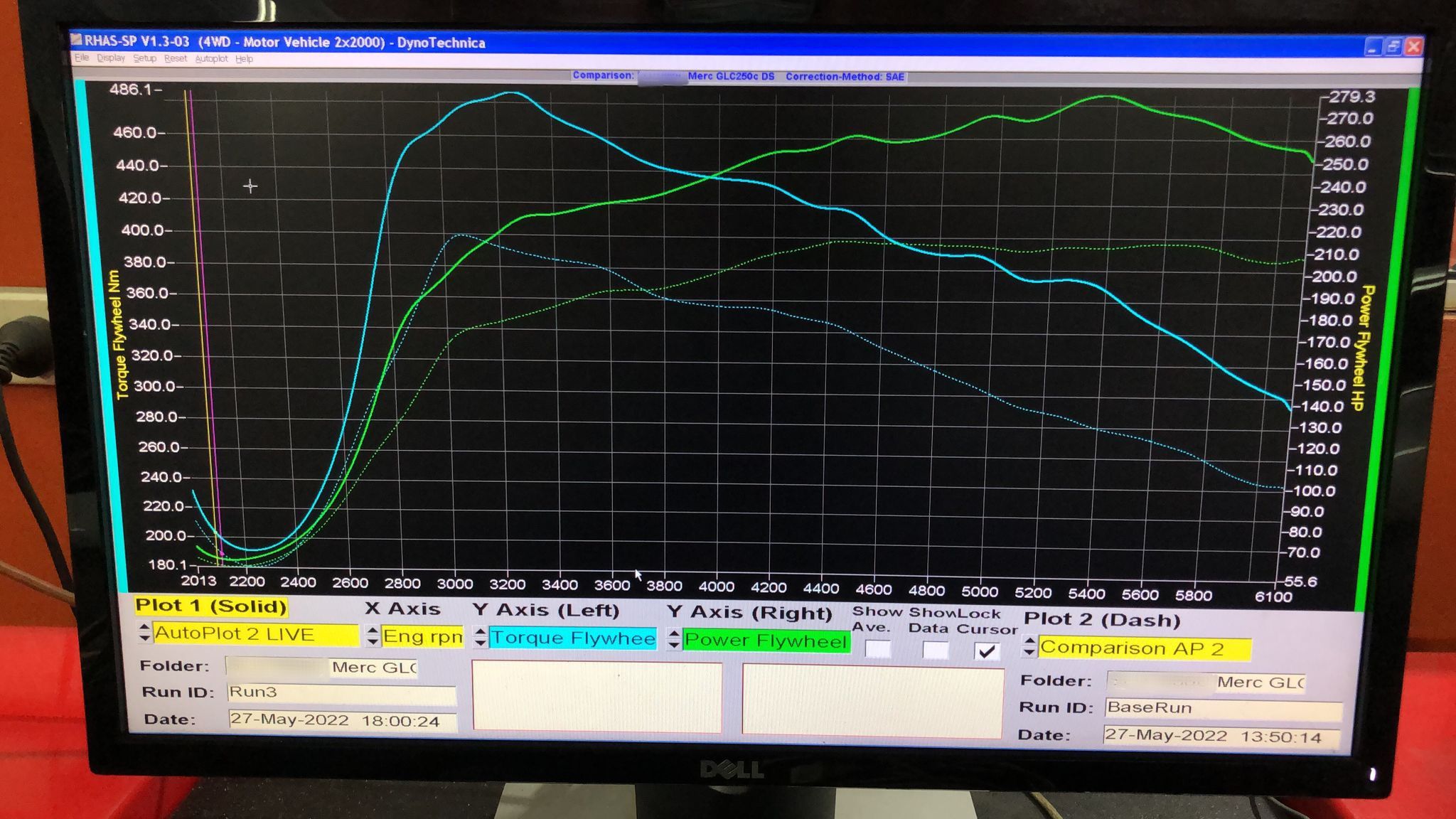Screen dimensions: 1456x819
Task: Click the left empty notes box
Action: pos(597,696)
